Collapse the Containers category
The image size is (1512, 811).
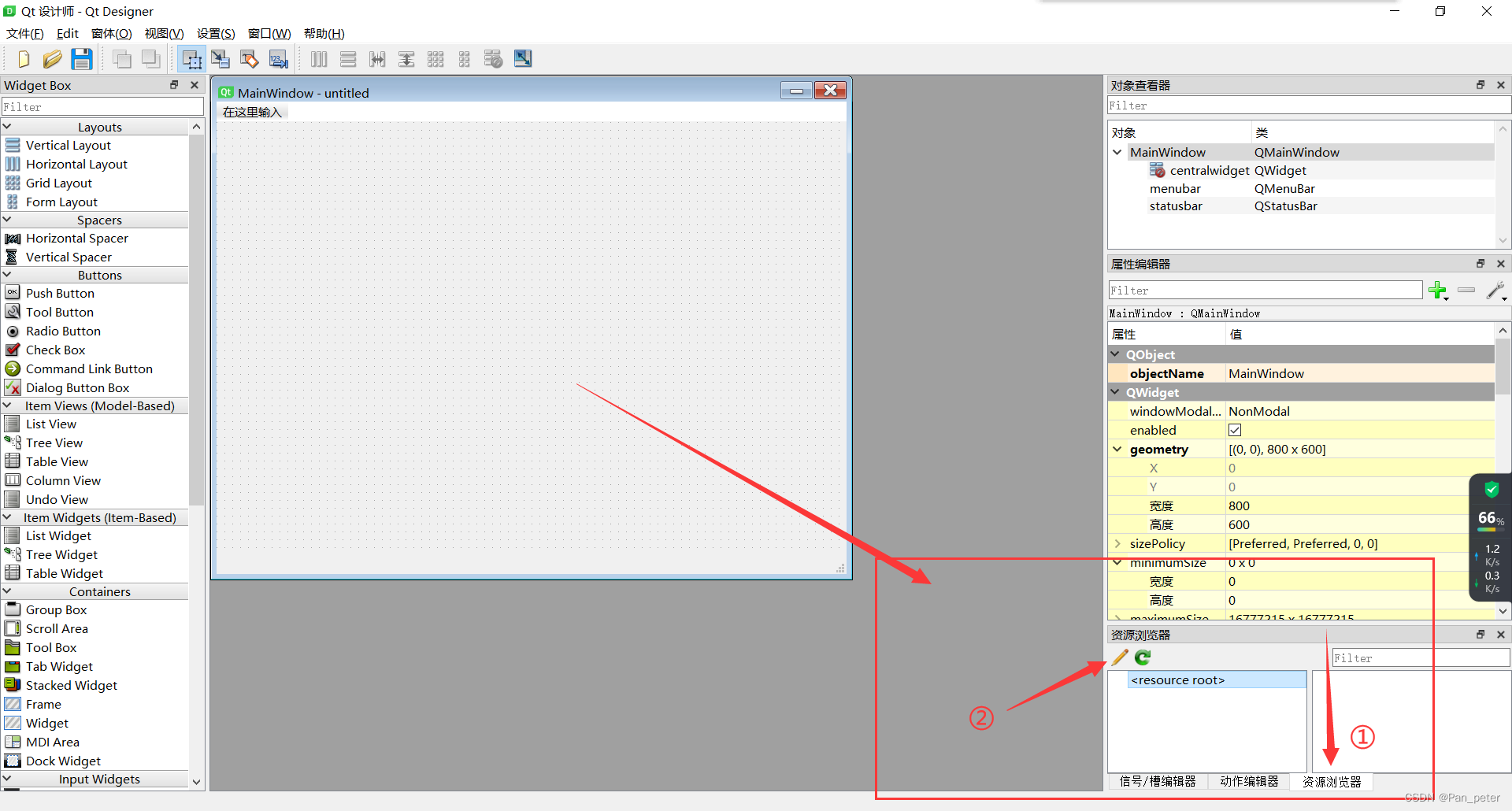point(7,591)
